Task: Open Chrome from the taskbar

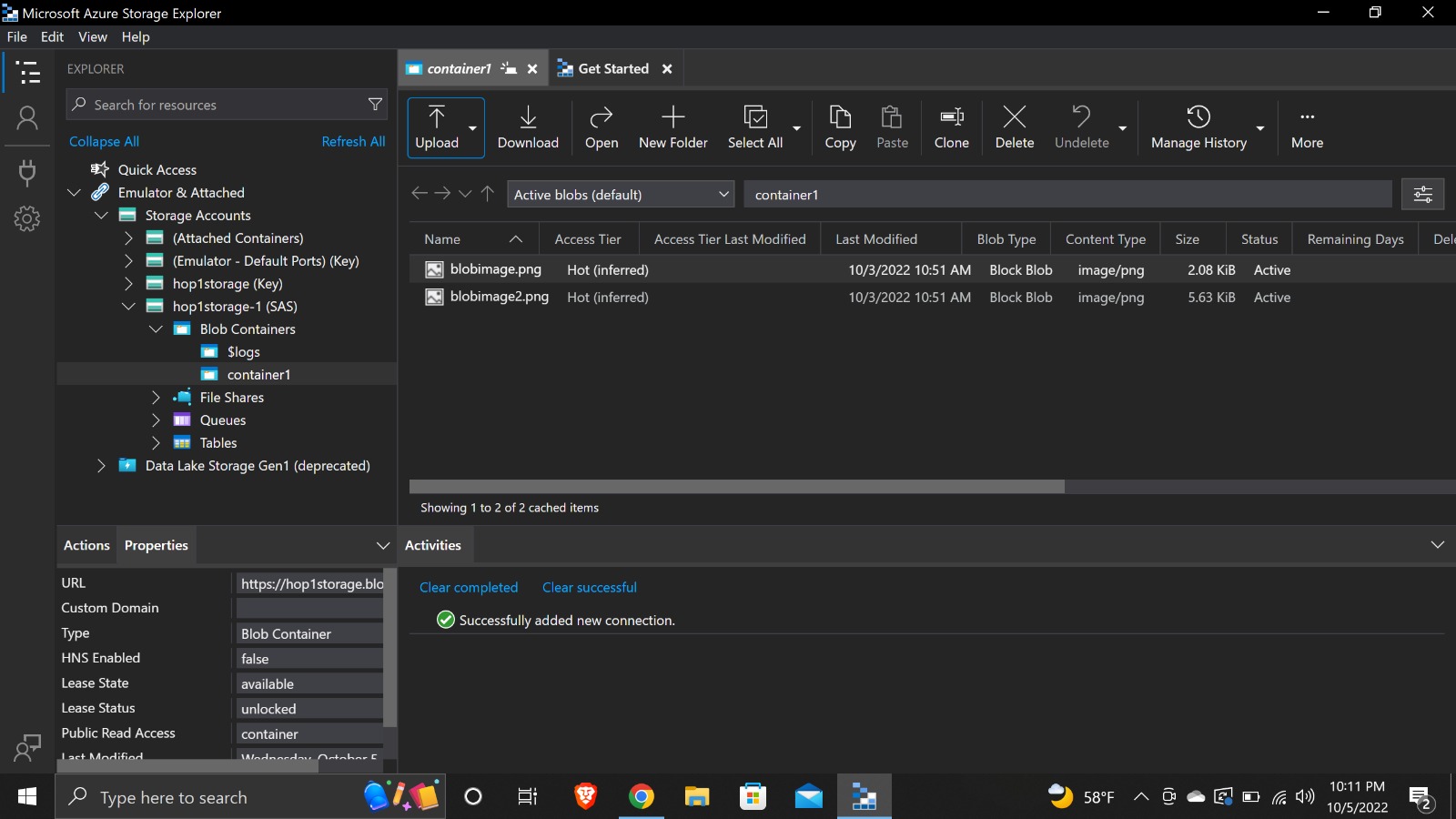Action: click(642, 796)
